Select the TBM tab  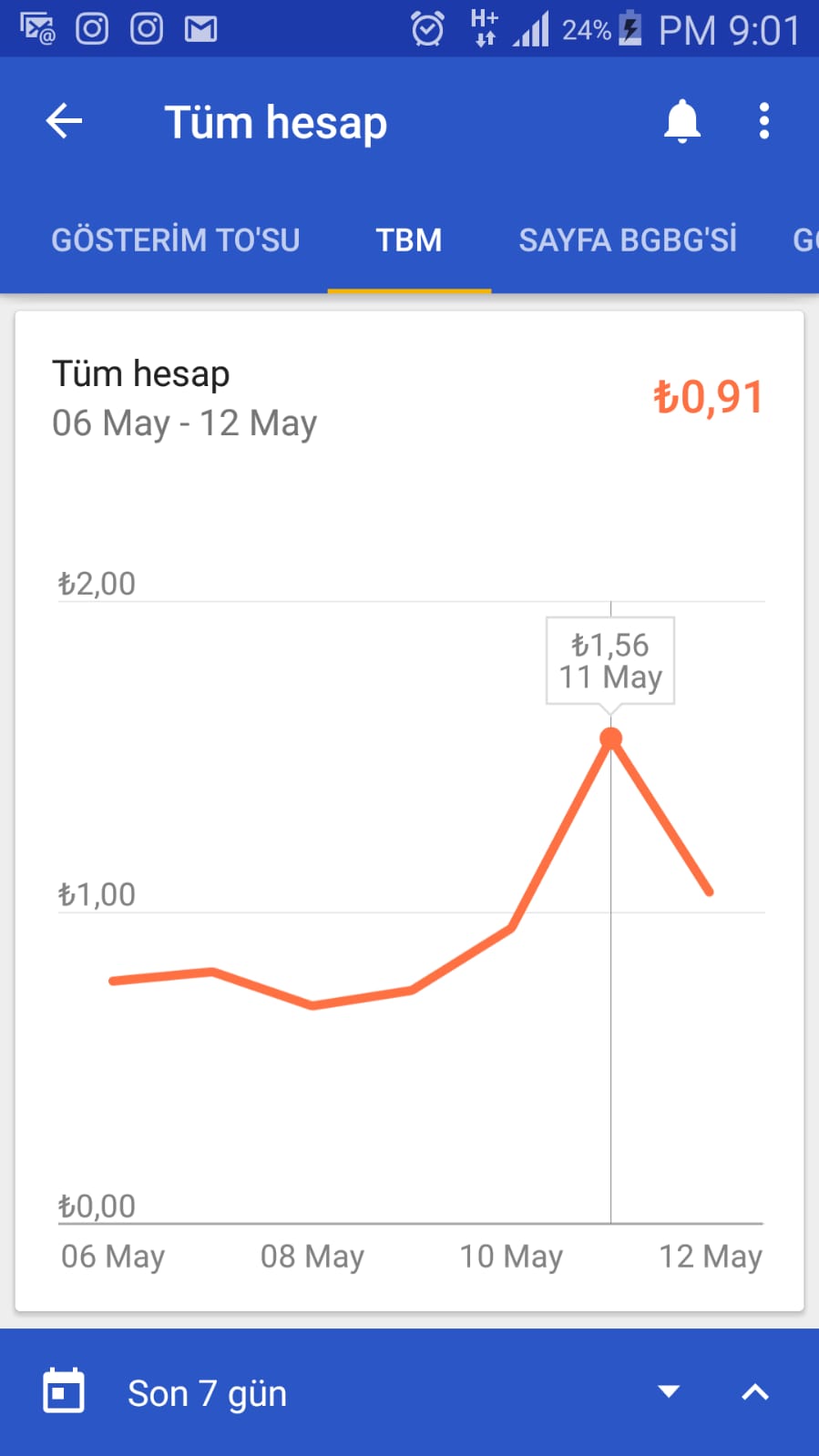(409, 240)
